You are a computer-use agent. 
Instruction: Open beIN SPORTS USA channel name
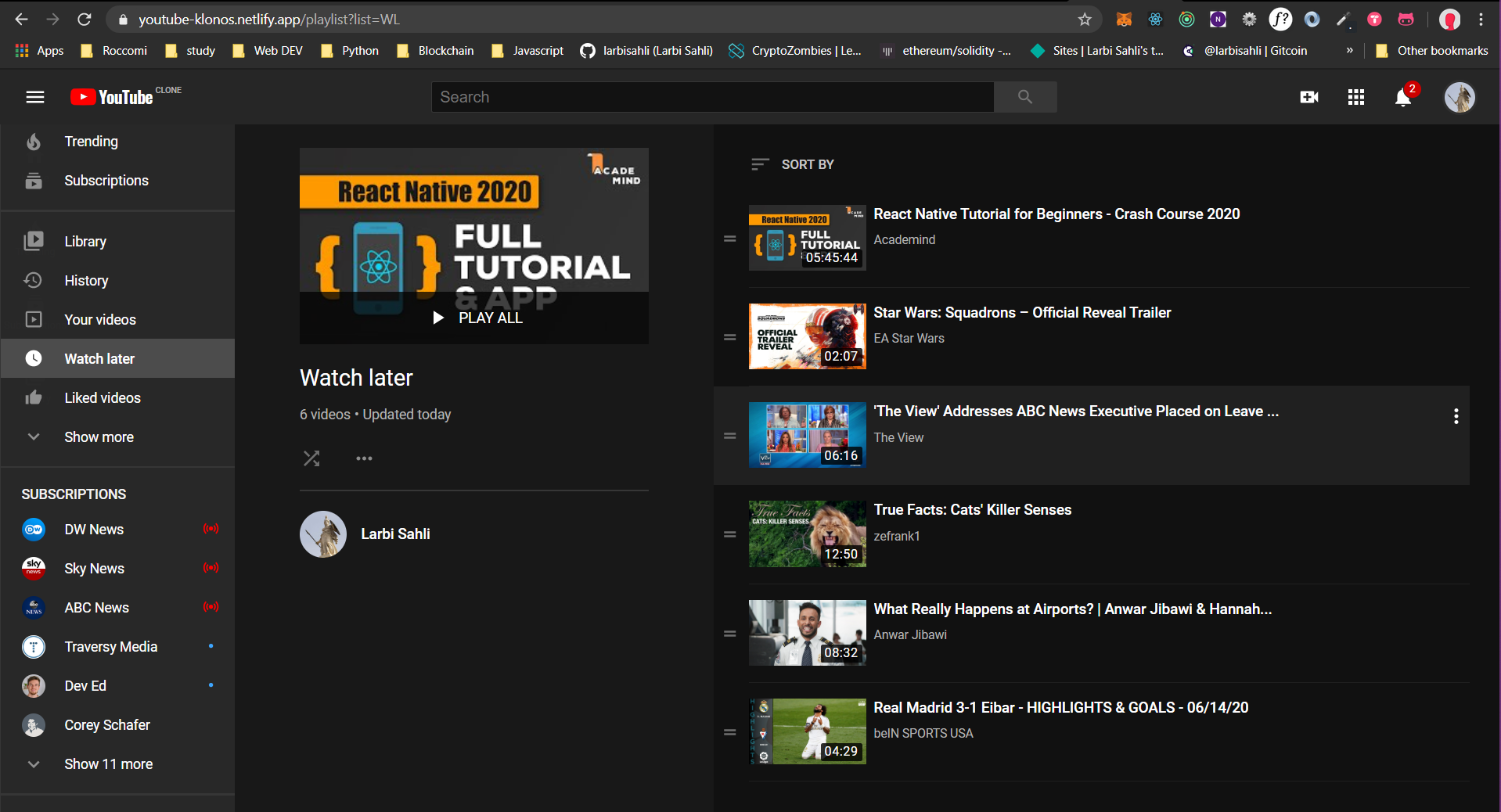pyautogui.click(x=923, y=733)
